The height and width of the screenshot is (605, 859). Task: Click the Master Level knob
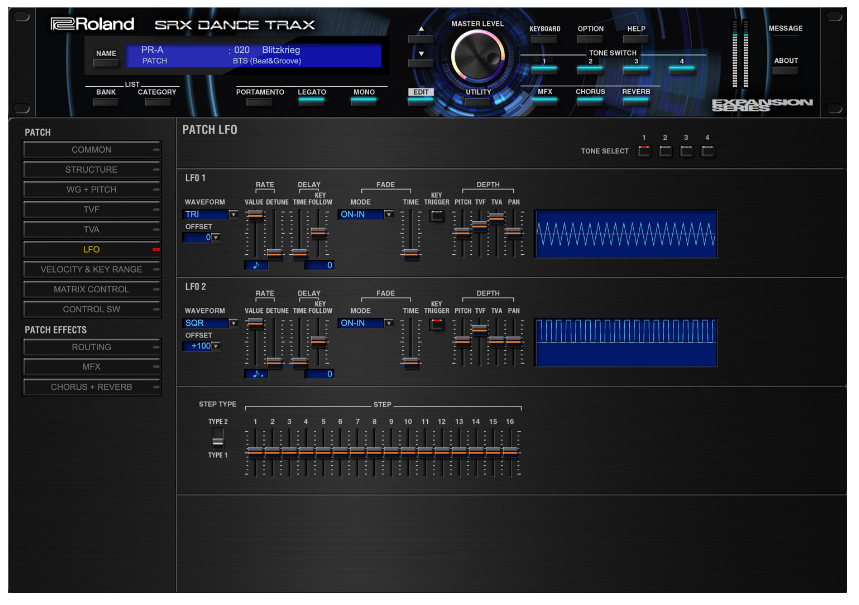[x=477, y=56]
